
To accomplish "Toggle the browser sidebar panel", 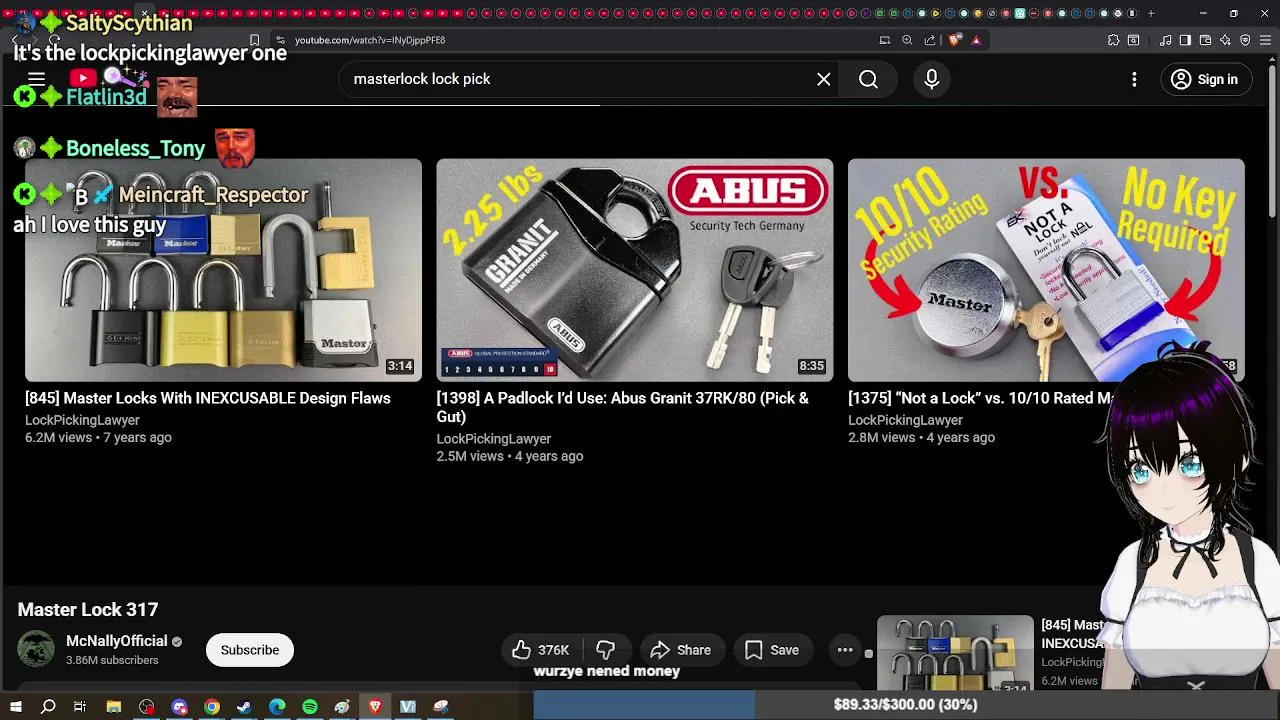I will (1185, 40).
